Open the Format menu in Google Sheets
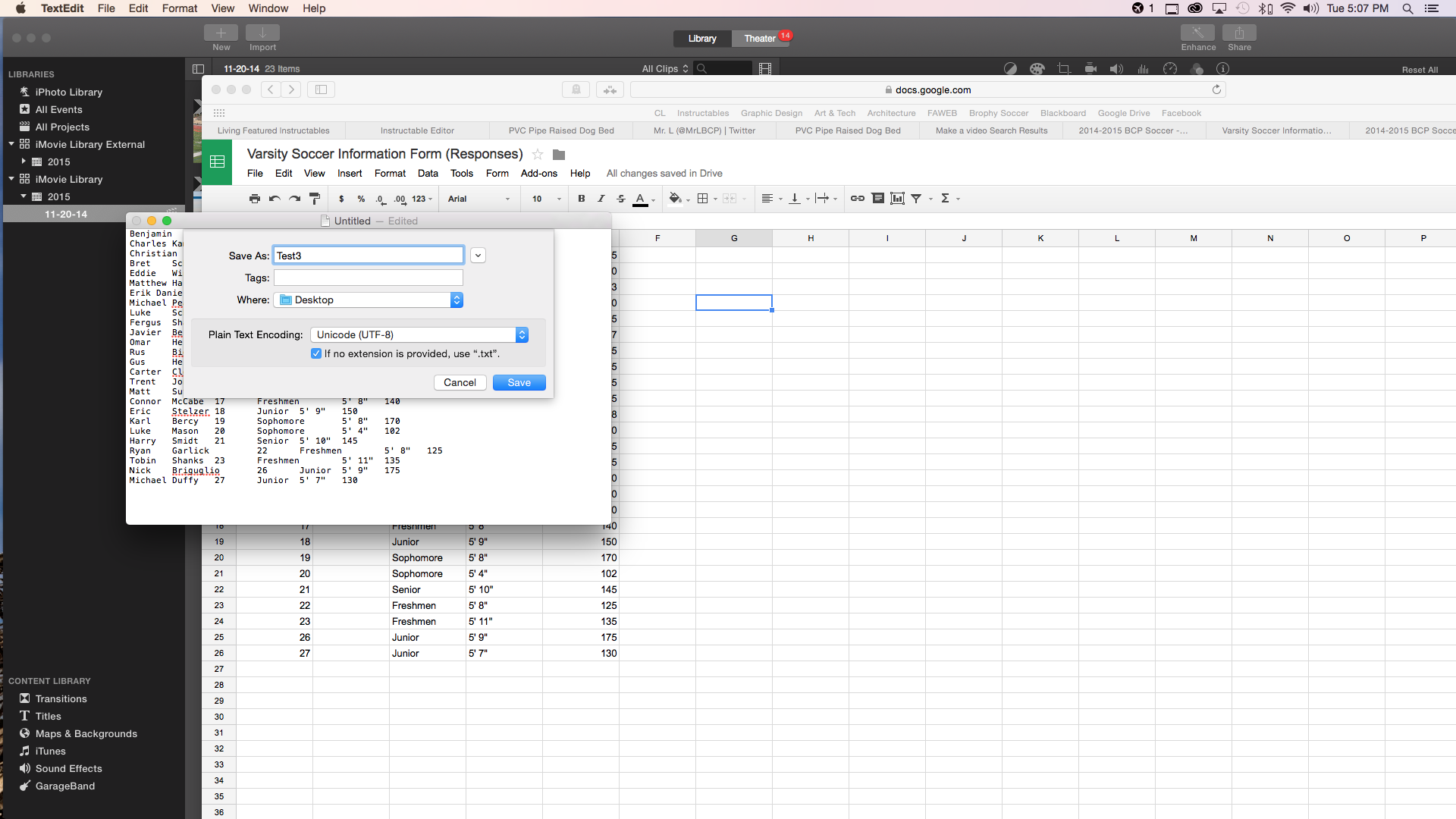The image size is (1456, 819). (x=389, y=173)
